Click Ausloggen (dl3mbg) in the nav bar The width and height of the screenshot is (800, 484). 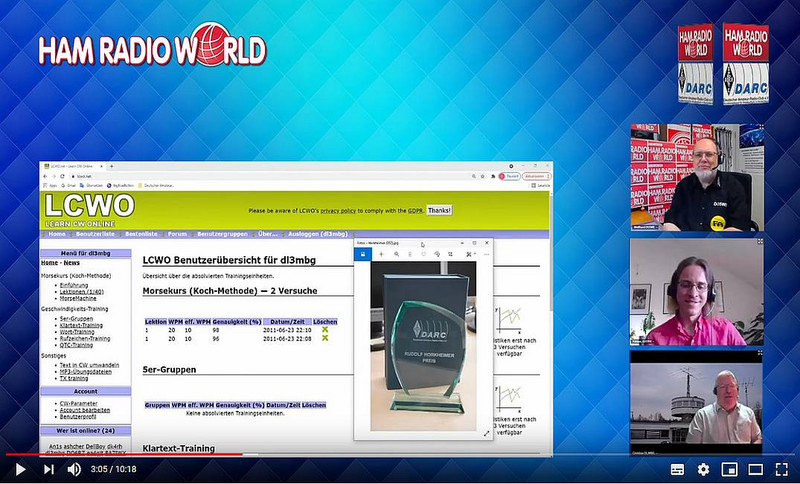tap(318, 234)
